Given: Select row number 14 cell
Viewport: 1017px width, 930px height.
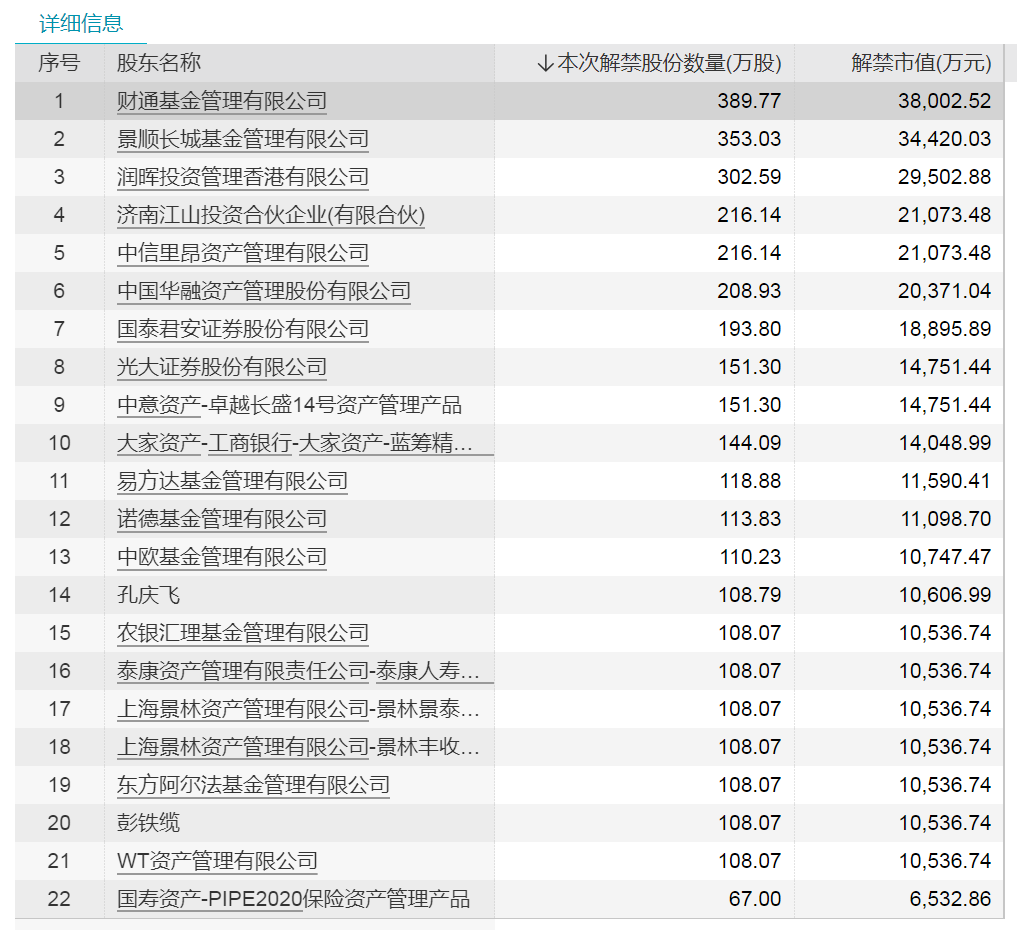Looking at the screenshot, I should click(x=59, y=595).
